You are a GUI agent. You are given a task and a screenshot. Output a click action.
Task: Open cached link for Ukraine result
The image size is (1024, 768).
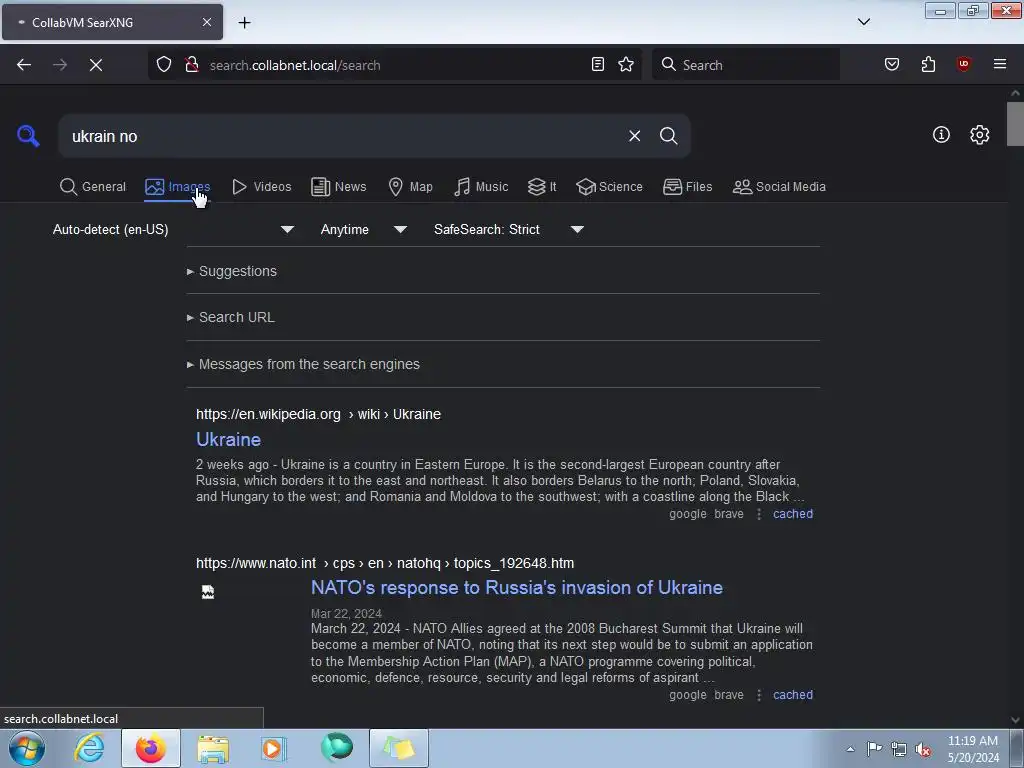click(x=793, y=514)
